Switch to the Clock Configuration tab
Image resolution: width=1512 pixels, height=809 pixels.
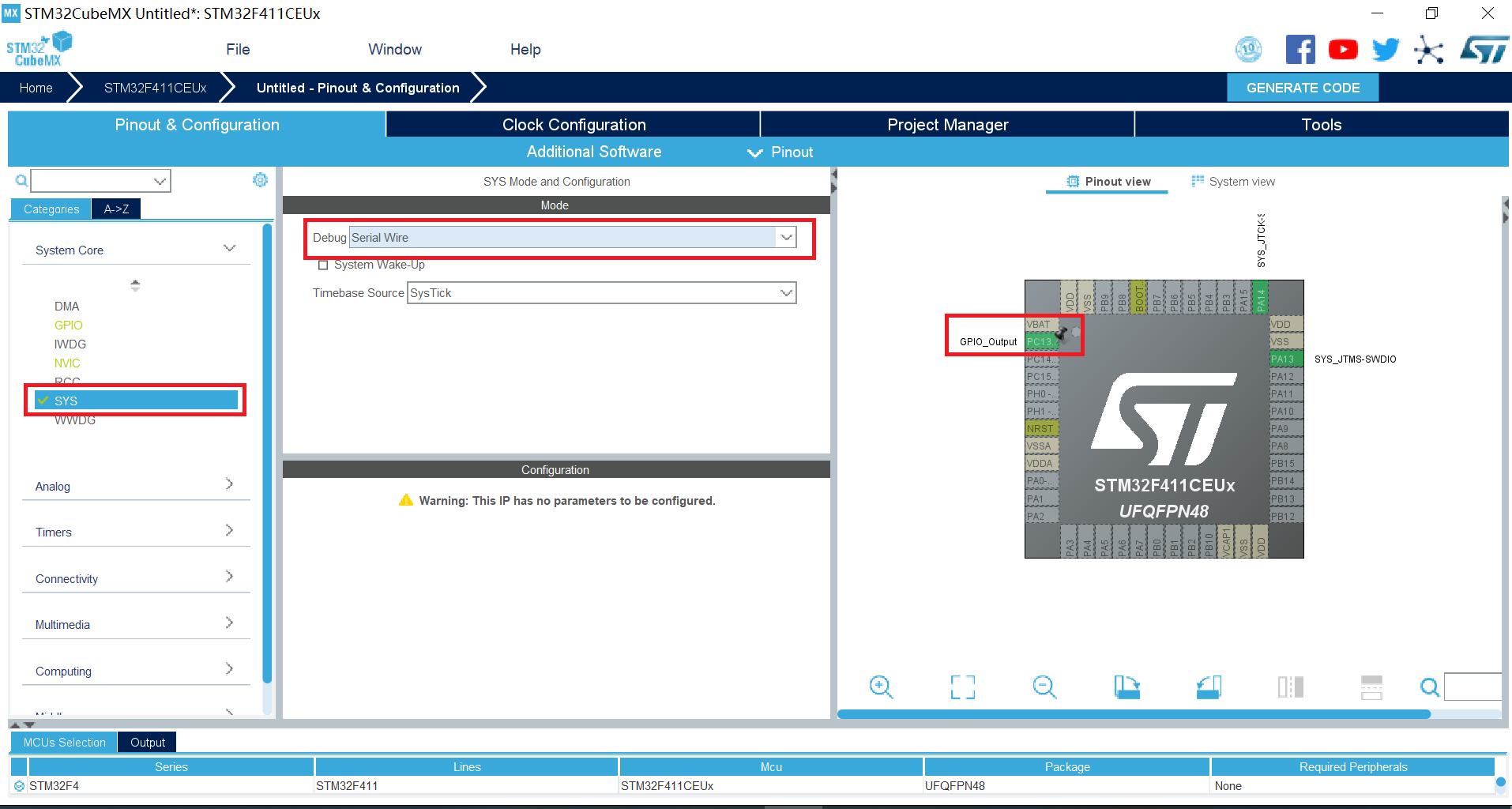click(x=573, y=124)
